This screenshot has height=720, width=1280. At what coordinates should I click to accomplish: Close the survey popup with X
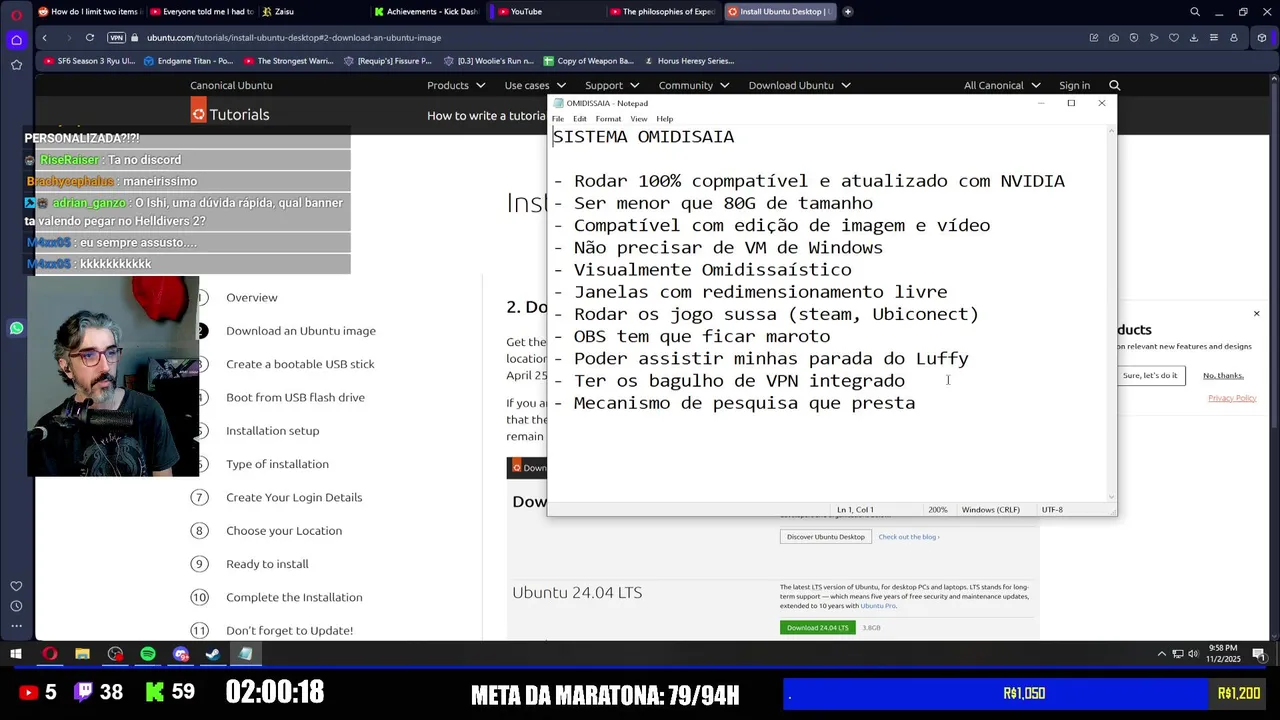[1257, 314]
